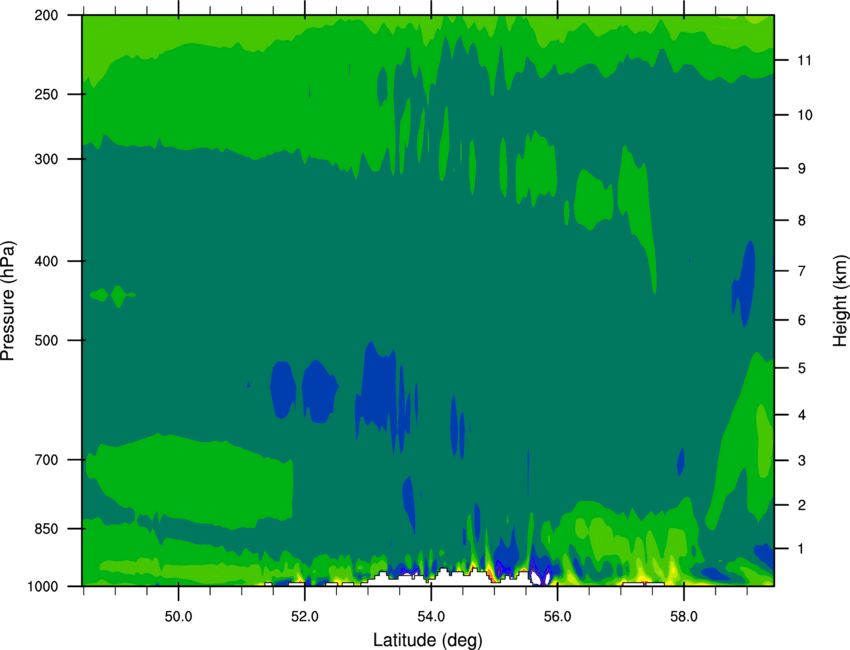Click pressure tick label 700

(x=46, y=460)
